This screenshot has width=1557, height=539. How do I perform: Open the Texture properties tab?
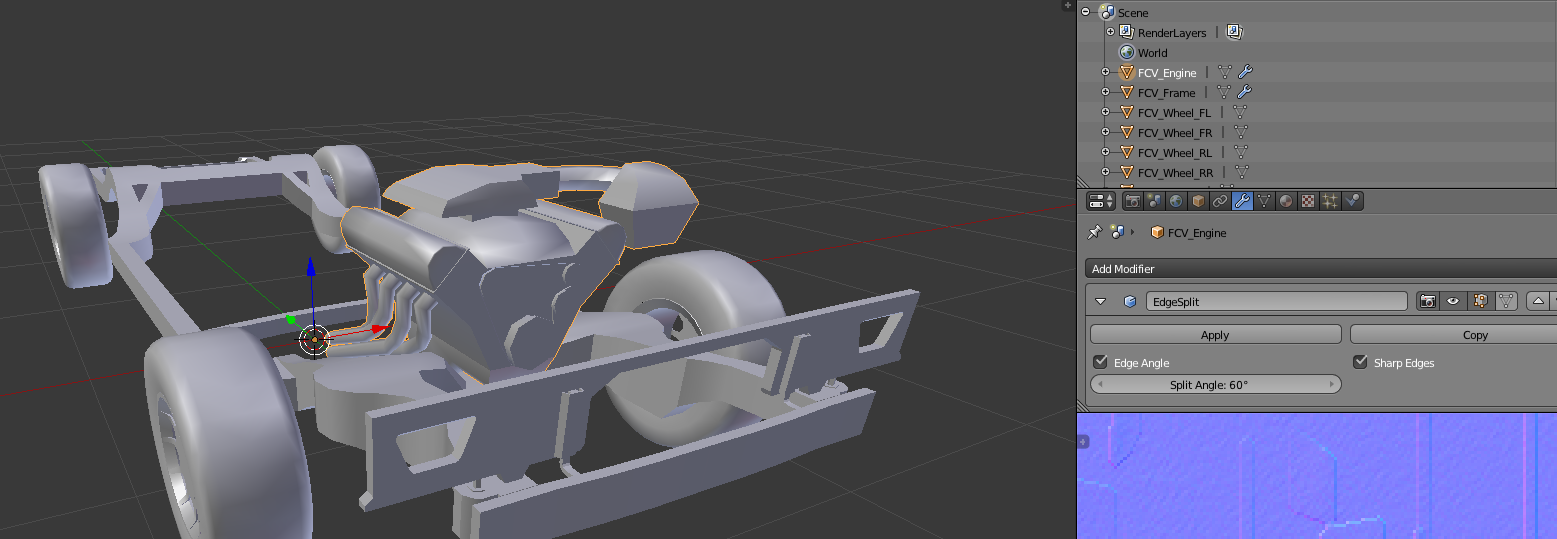1308,201
